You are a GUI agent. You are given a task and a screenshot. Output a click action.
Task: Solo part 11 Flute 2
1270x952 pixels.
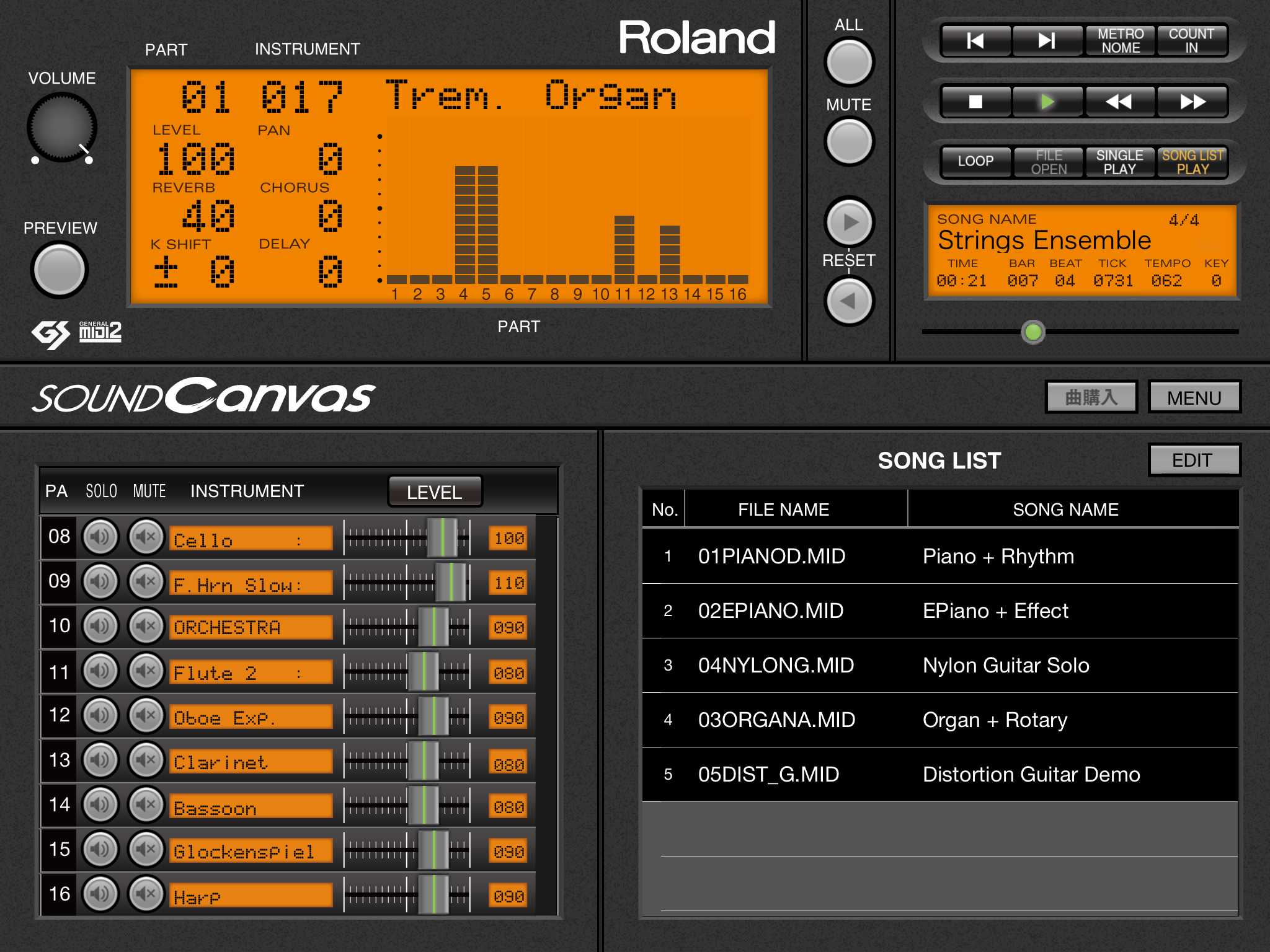point(100,671)
